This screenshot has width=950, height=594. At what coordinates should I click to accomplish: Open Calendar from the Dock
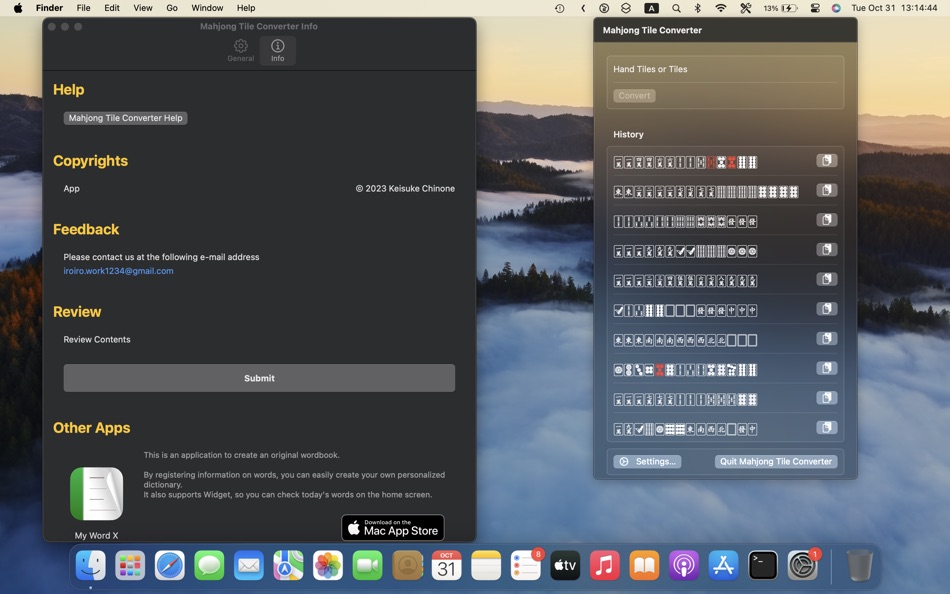click(x=447, y=566)
